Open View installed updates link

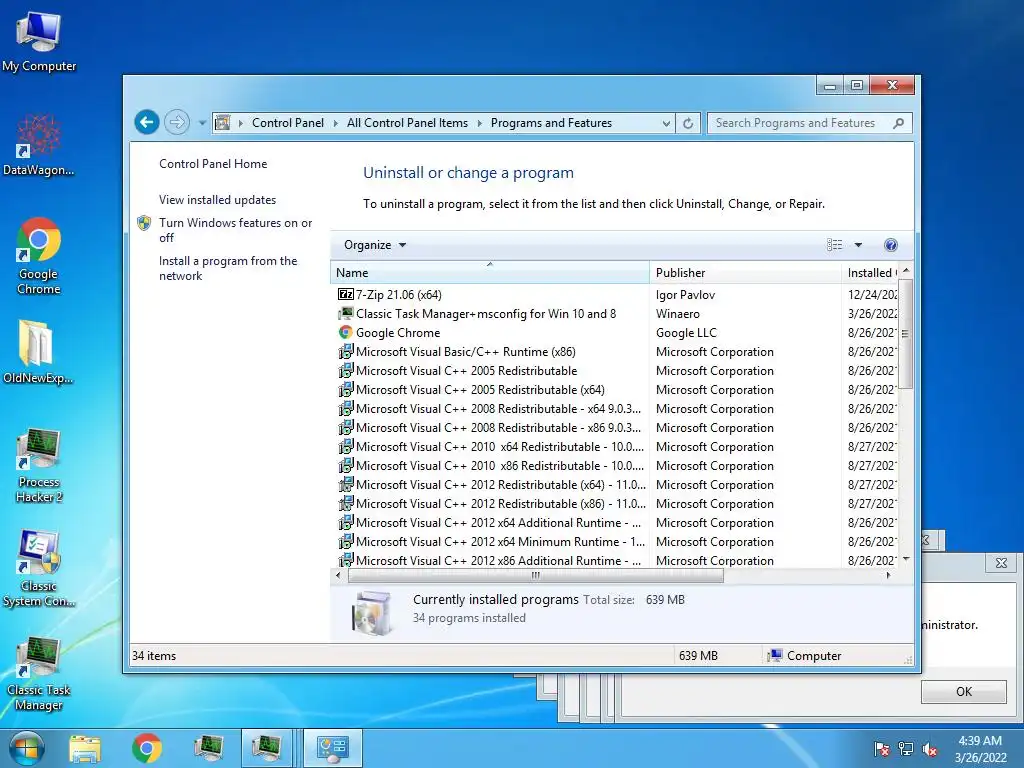[217, 200]
